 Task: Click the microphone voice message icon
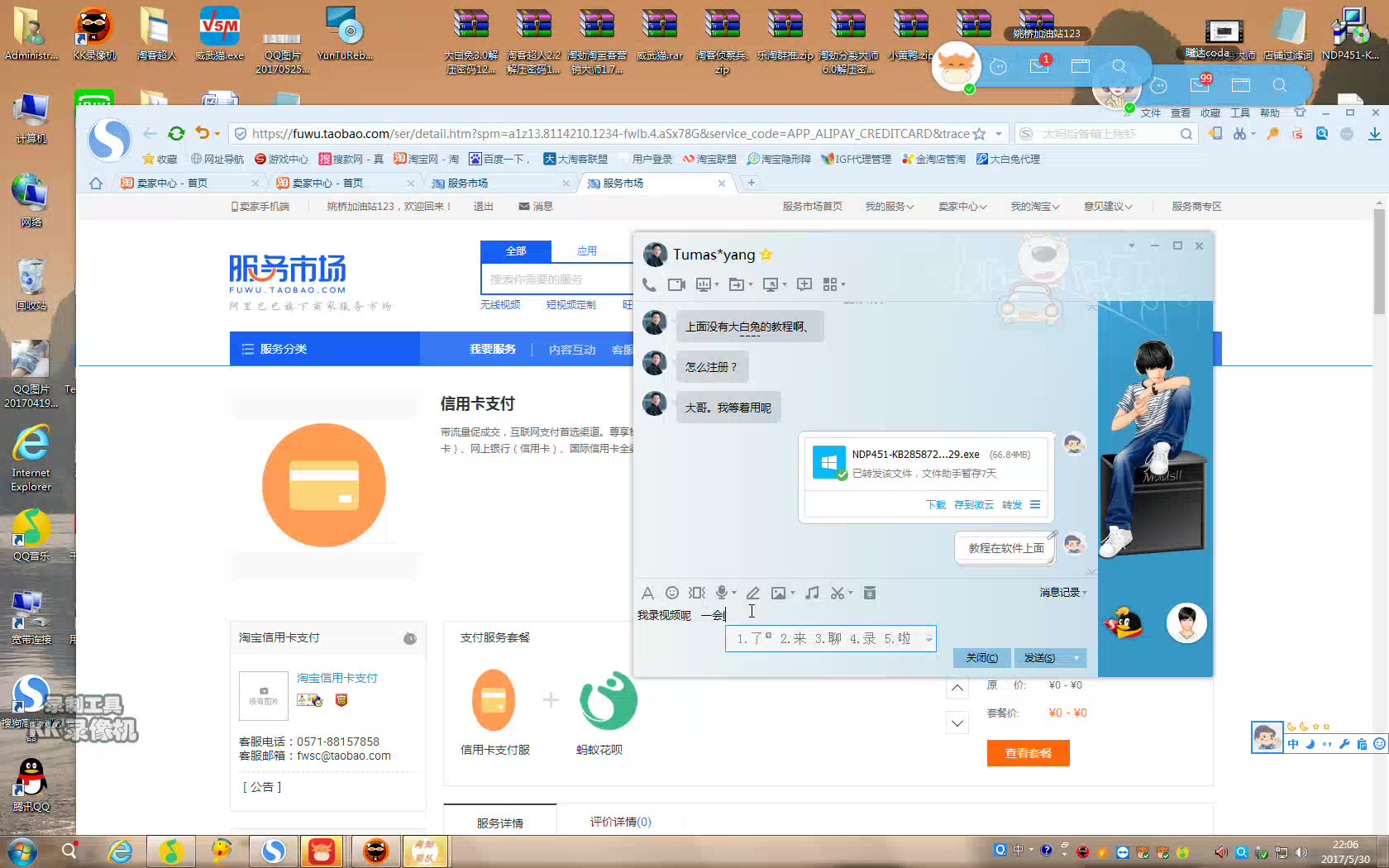pyautogui.click(x=722, y=593)
